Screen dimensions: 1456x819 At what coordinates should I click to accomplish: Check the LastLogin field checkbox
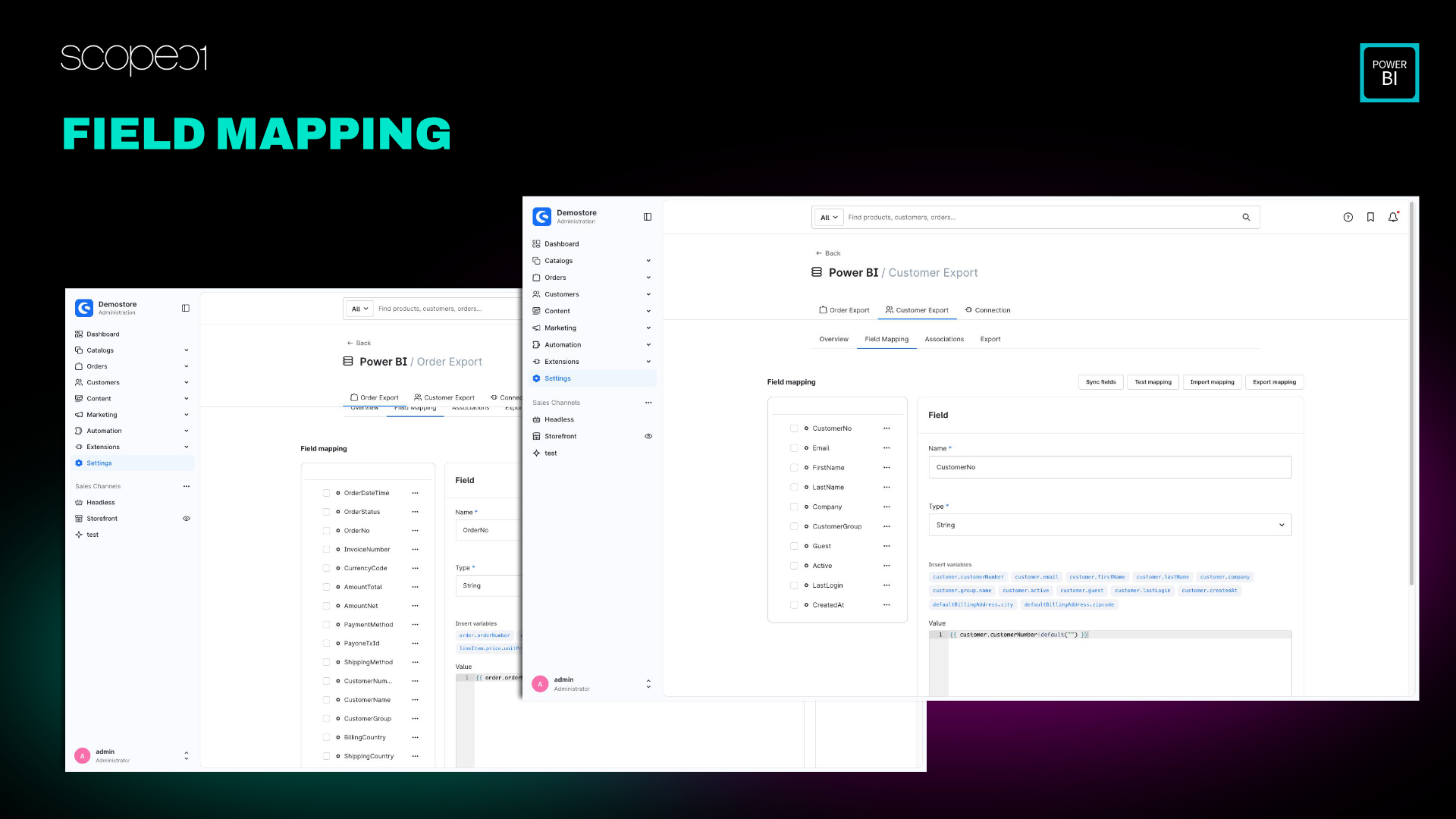tap(794, 585)
